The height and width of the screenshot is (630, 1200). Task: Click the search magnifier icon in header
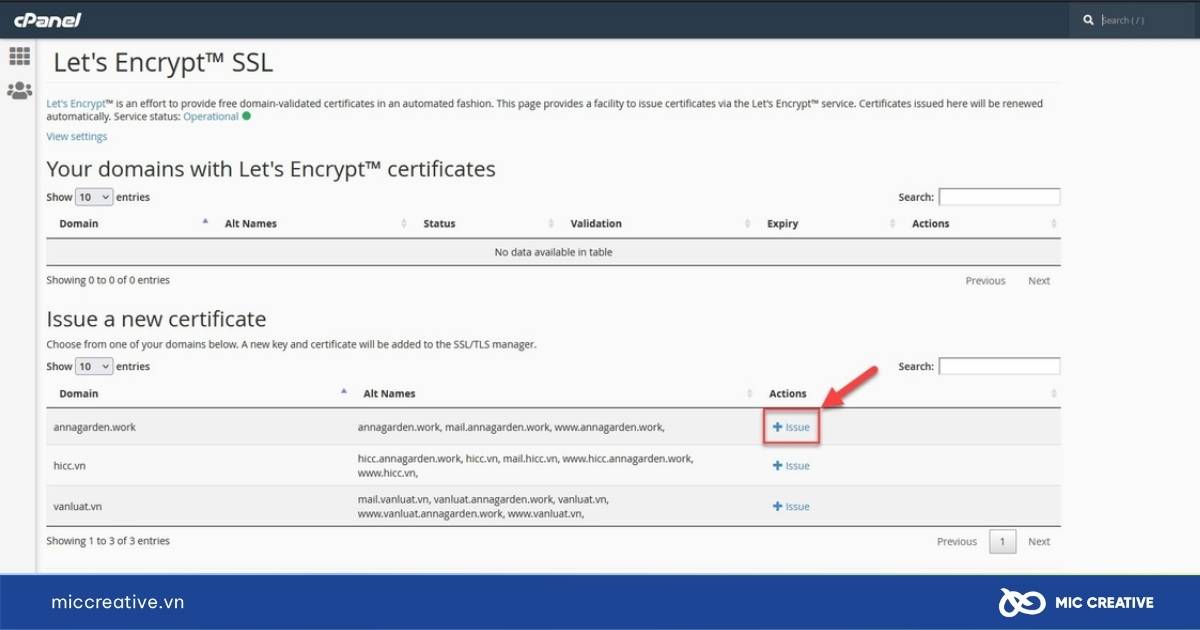coord(1088,20)
